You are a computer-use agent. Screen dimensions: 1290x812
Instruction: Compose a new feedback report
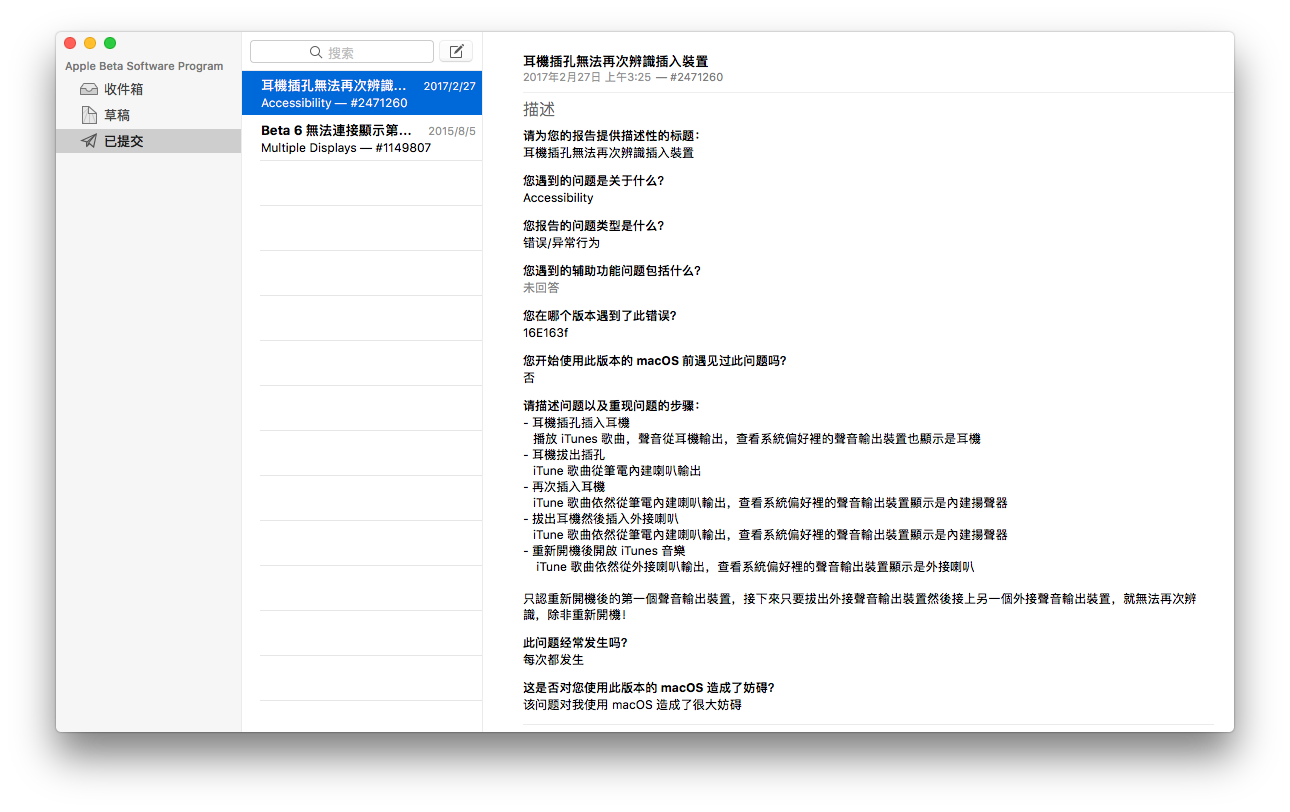(x=456, y=52)
